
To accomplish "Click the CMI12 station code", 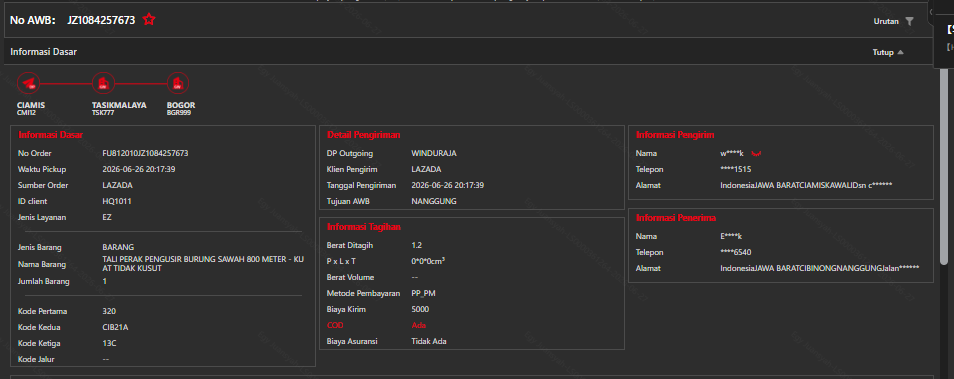I will tap(27, 113).
